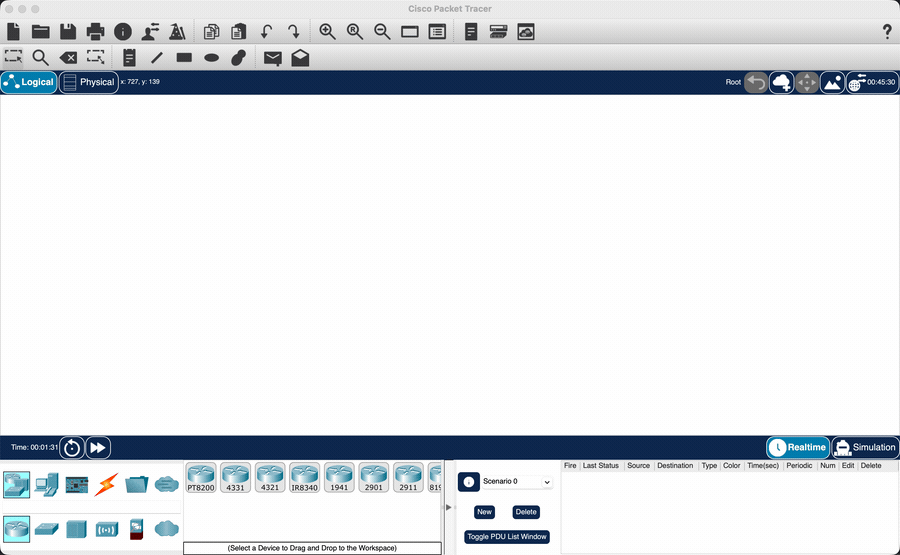Image resolution: width=900 pixels, height=555 pixels.
Task: Select WAN Emulation cloud subcategory
Action: tap(166, 529)
